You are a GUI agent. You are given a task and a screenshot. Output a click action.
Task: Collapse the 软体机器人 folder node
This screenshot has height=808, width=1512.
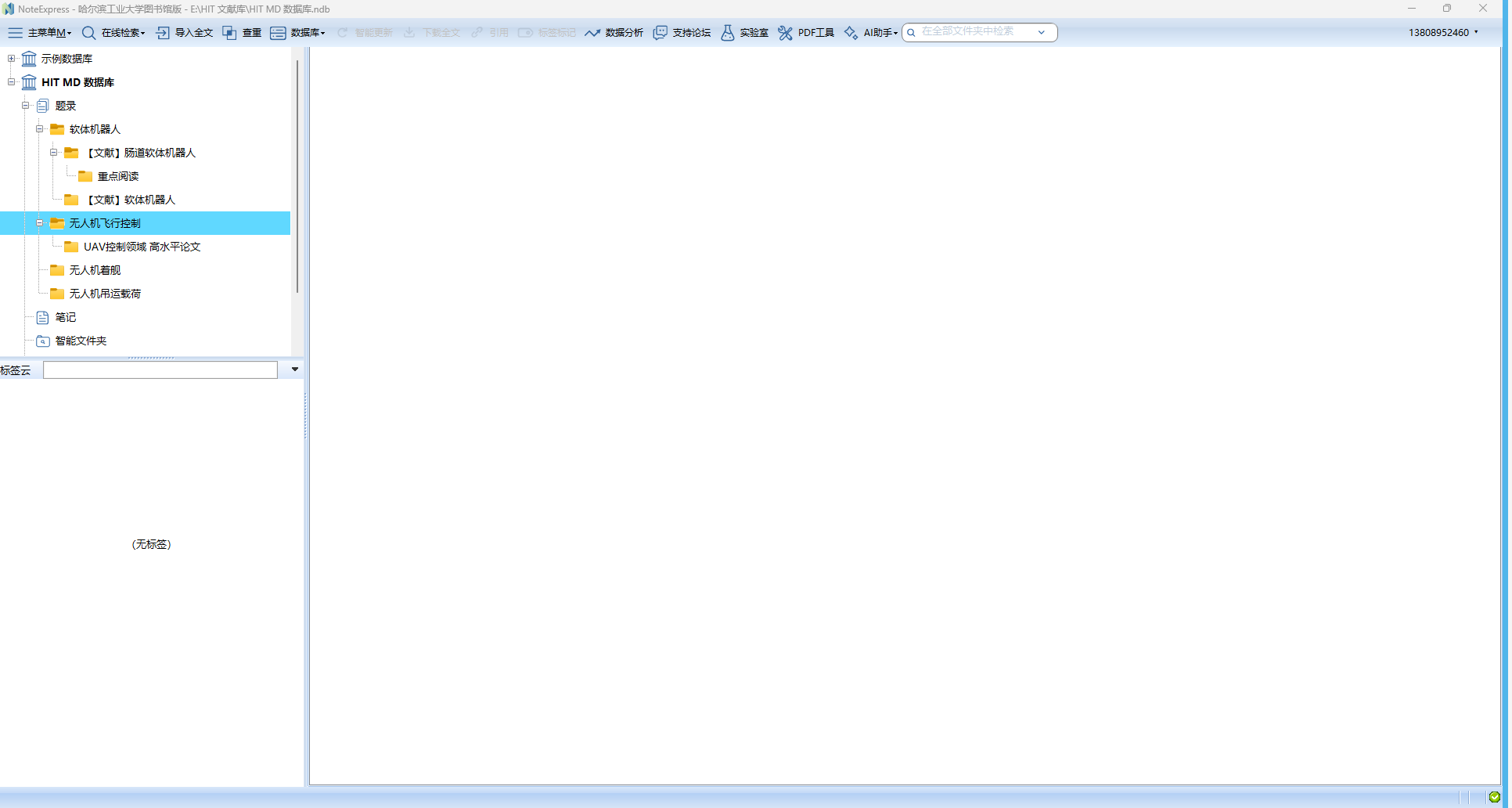point(39,129)
